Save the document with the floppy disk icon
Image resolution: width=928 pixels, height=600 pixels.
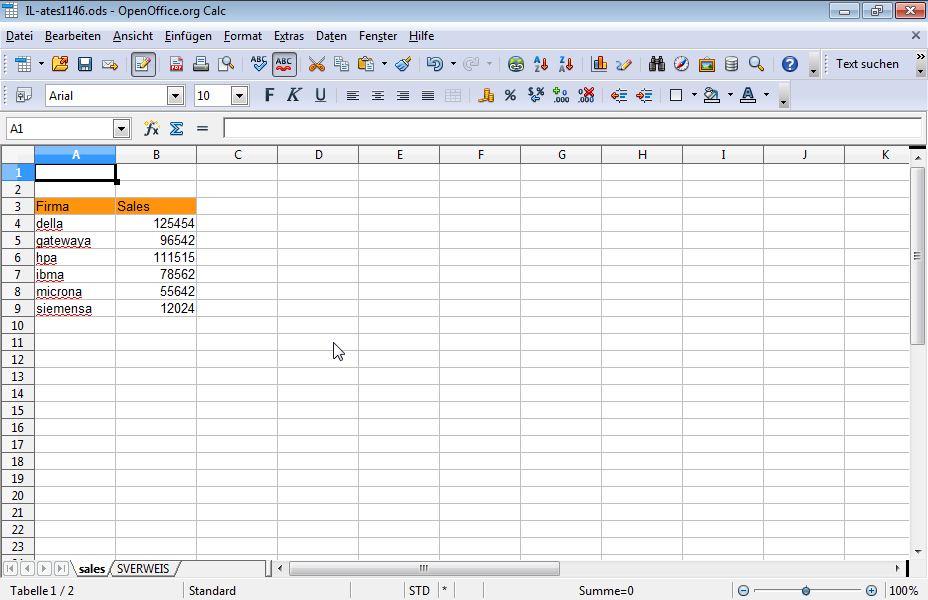[x=85, y=64]
